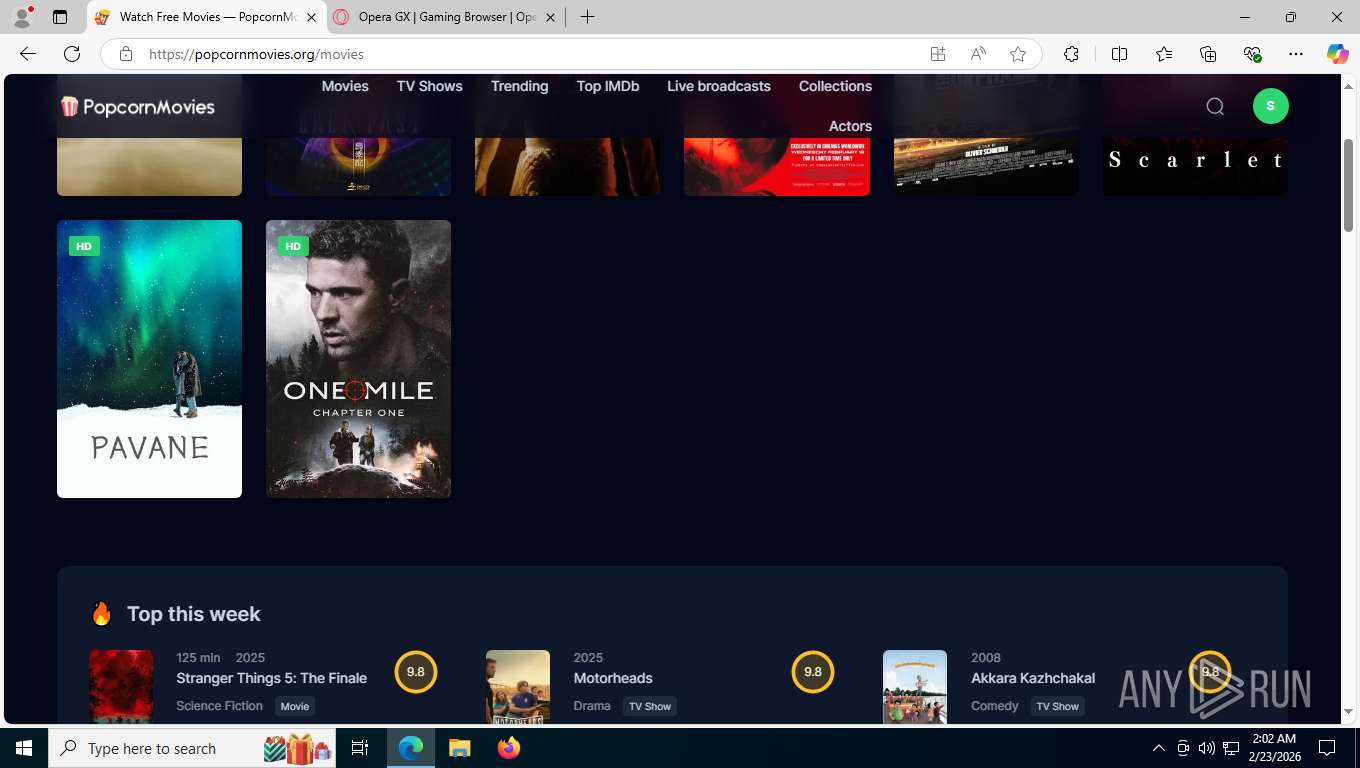Switch to the Opera GX tab

447,17
